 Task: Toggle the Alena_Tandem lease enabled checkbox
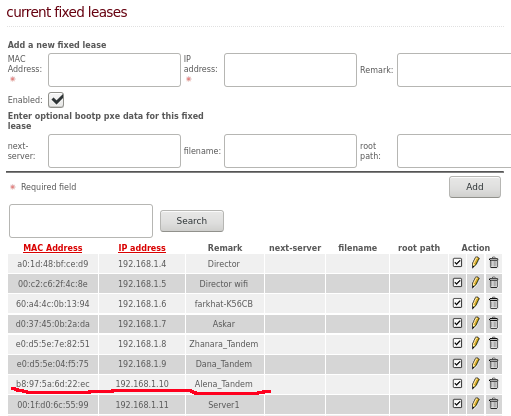click(x=457, y=383)
